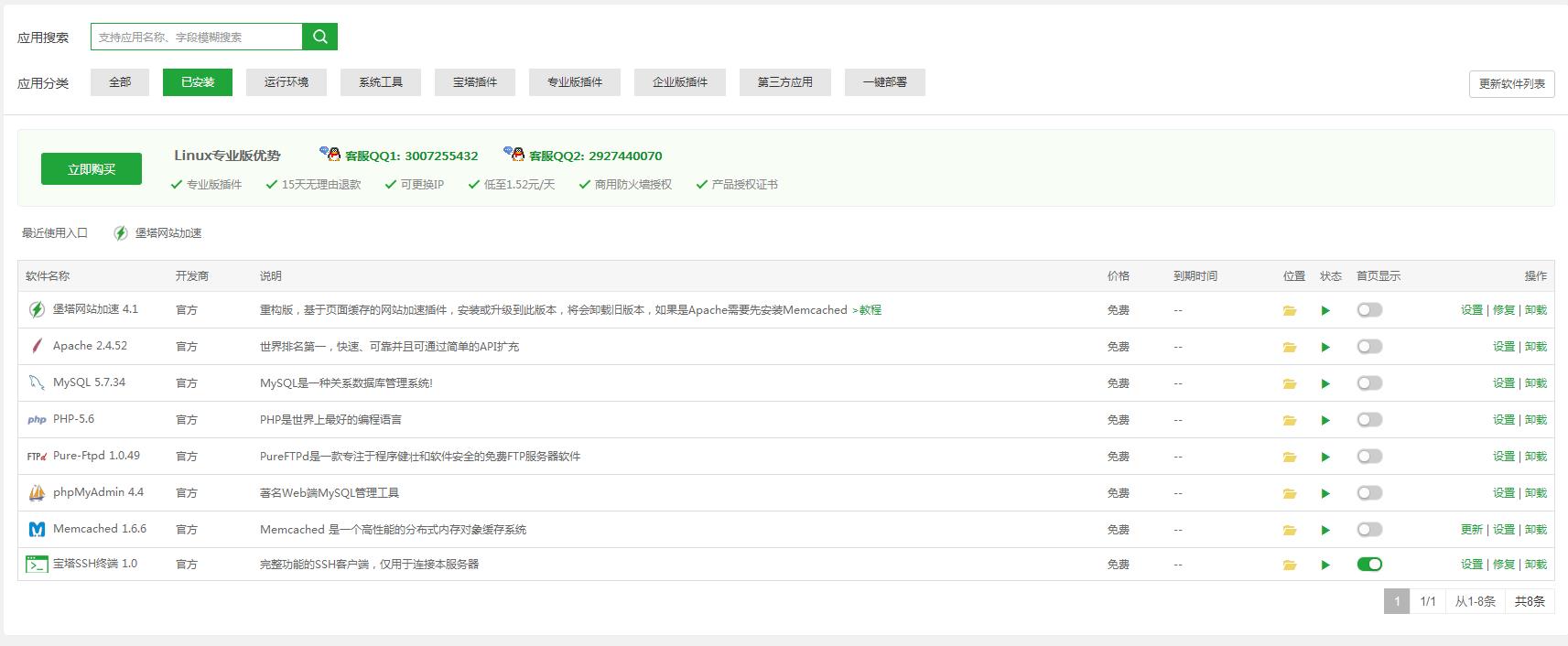Open folder location for 堡塔网站加速 4.1
Image resolution: width=1568 pixels, height=646 pixels.
point(1290,310)
